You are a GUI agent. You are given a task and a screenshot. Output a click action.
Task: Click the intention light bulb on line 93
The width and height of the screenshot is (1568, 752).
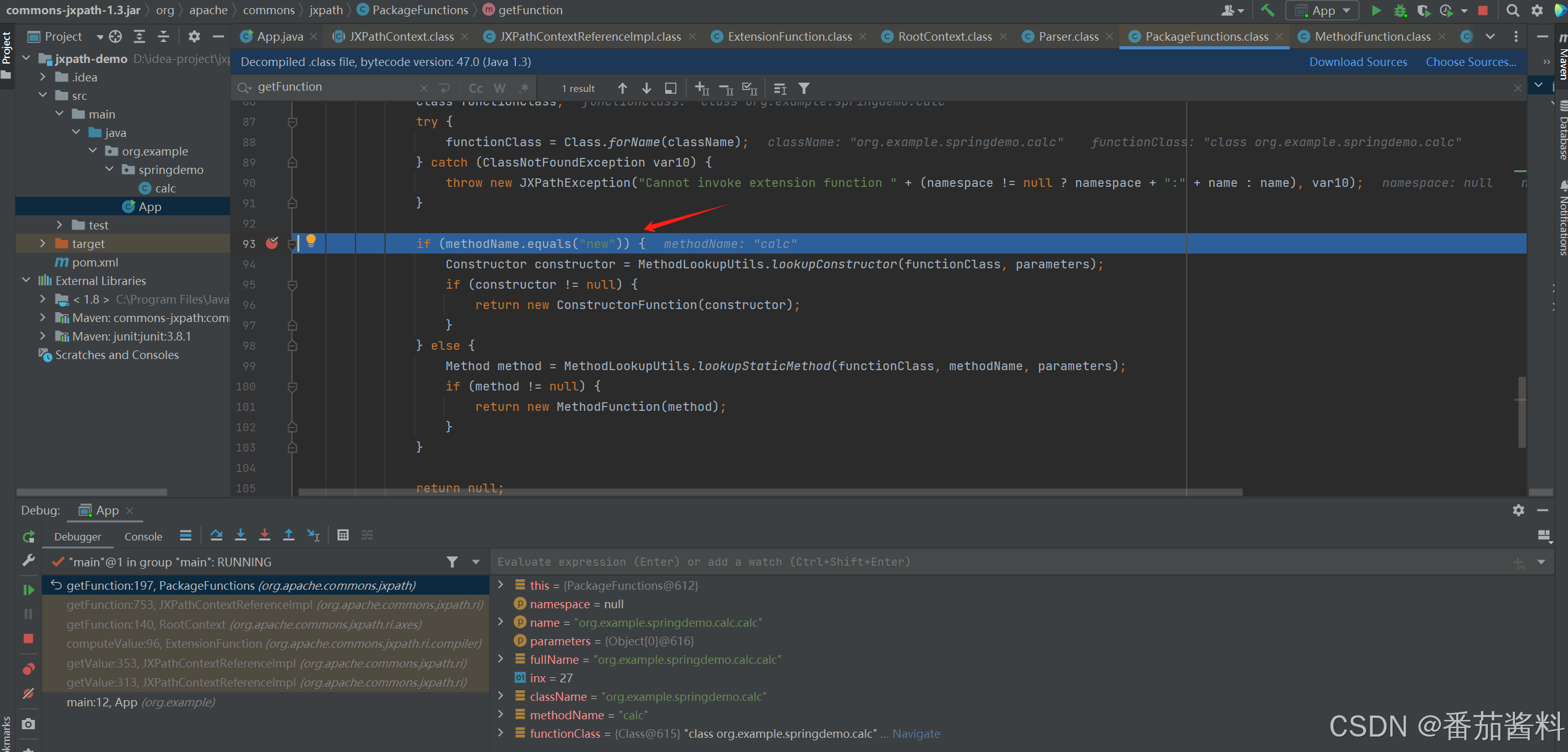[x=311, y=241]
